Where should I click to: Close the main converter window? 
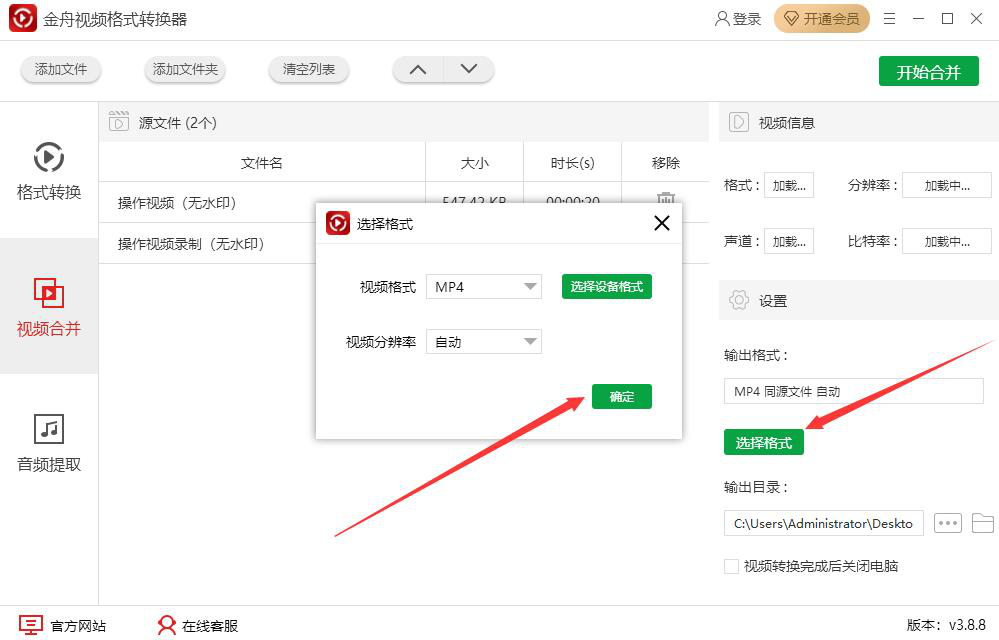976,18
